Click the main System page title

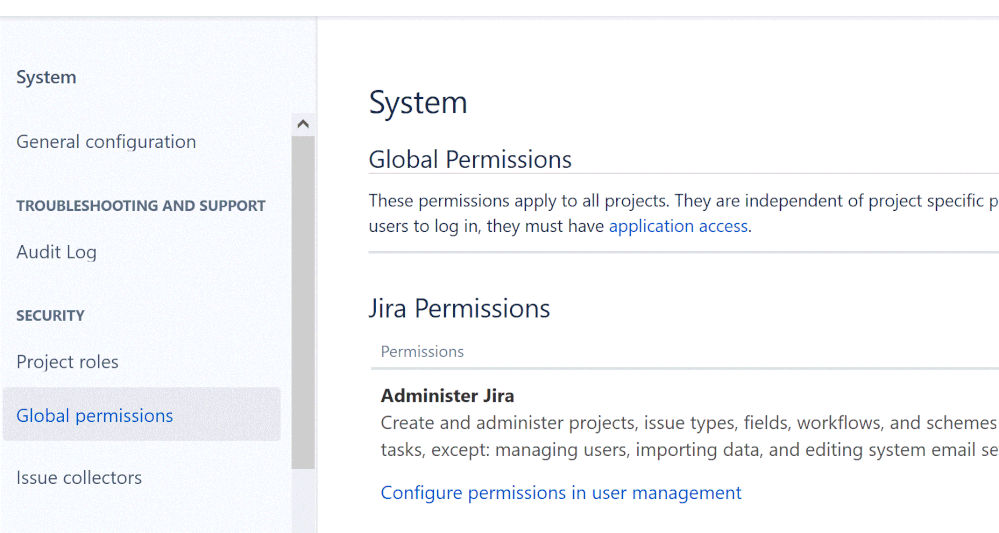coord(418,103)
